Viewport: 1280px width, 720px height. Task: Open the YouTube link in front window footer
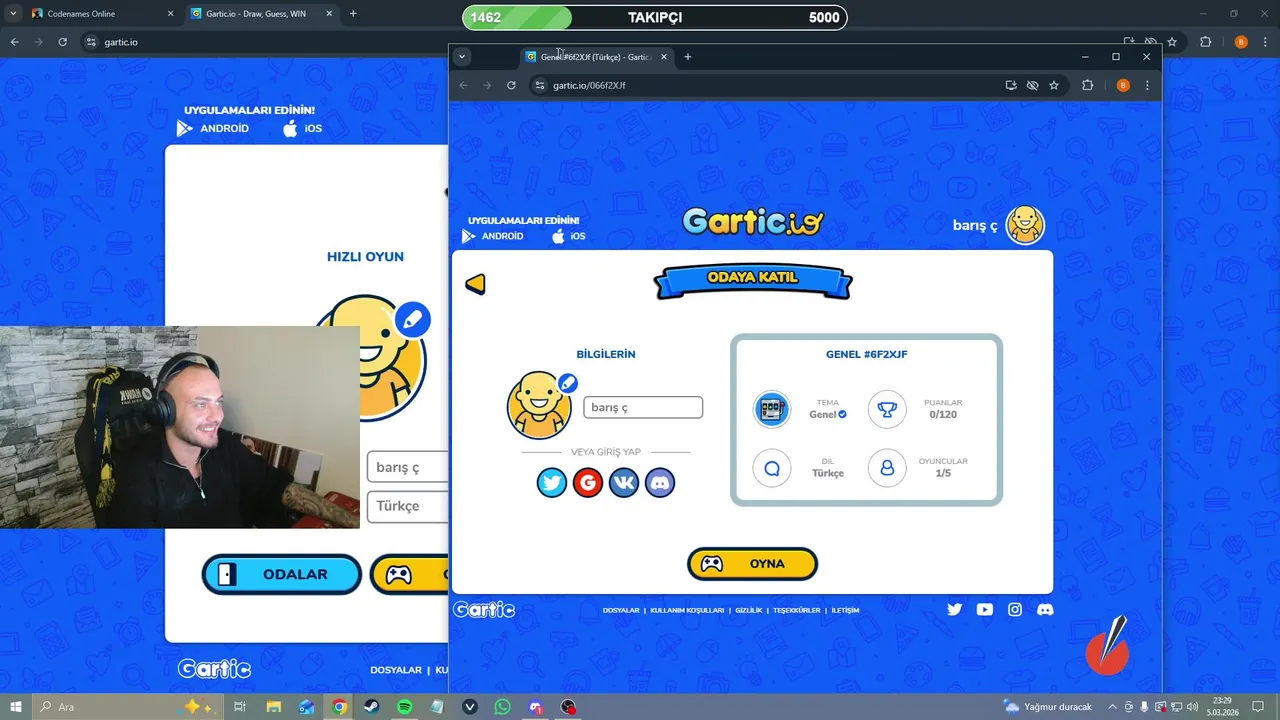(985, 609)
